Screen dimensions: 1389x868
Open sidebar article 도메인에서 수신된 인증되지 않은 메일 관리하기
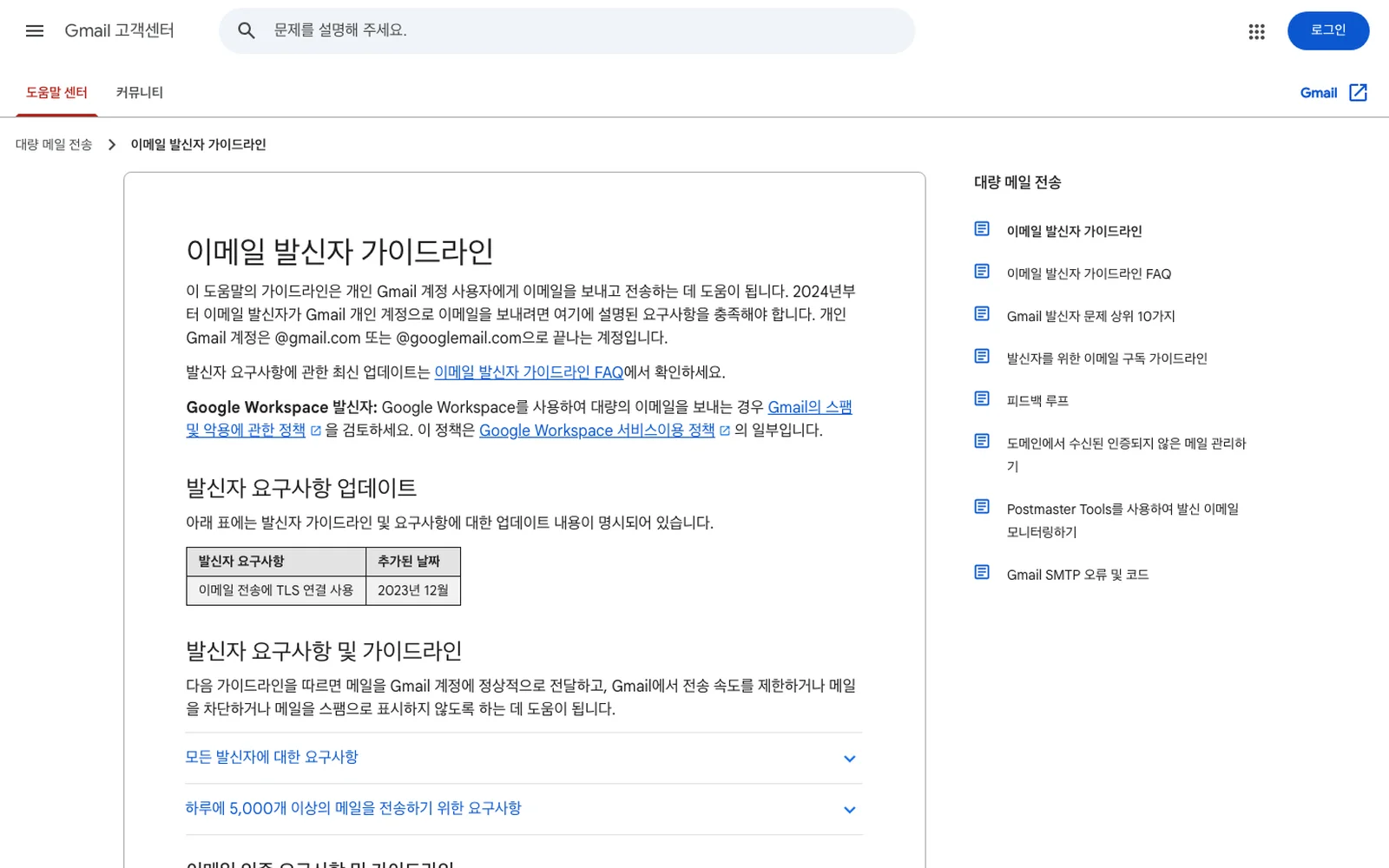(x=1127, y=455)
